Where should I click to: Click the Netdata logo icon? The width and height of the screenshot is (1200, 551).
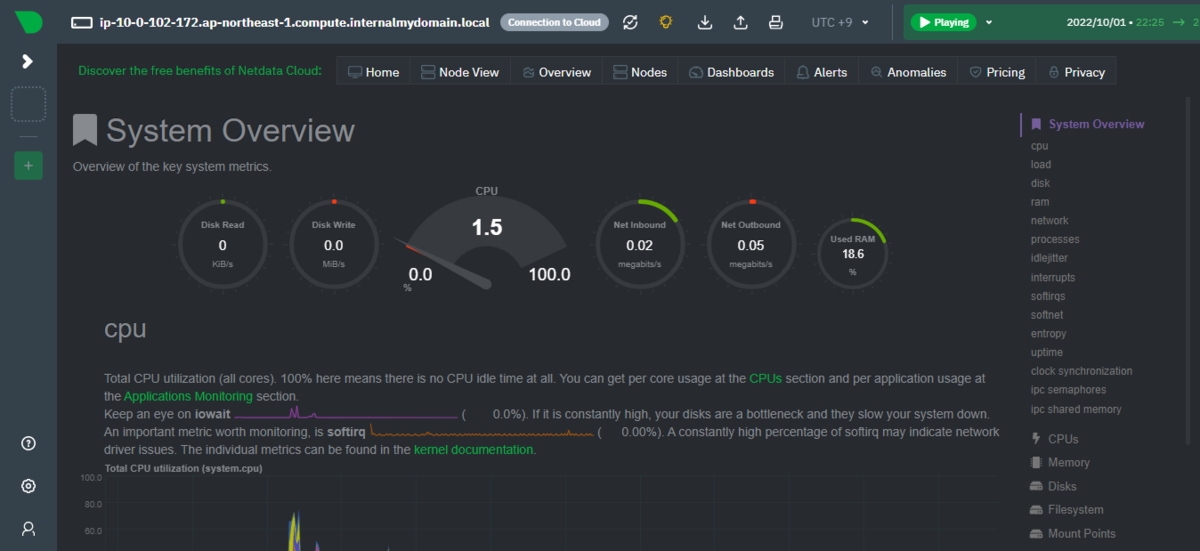point(28,22)
